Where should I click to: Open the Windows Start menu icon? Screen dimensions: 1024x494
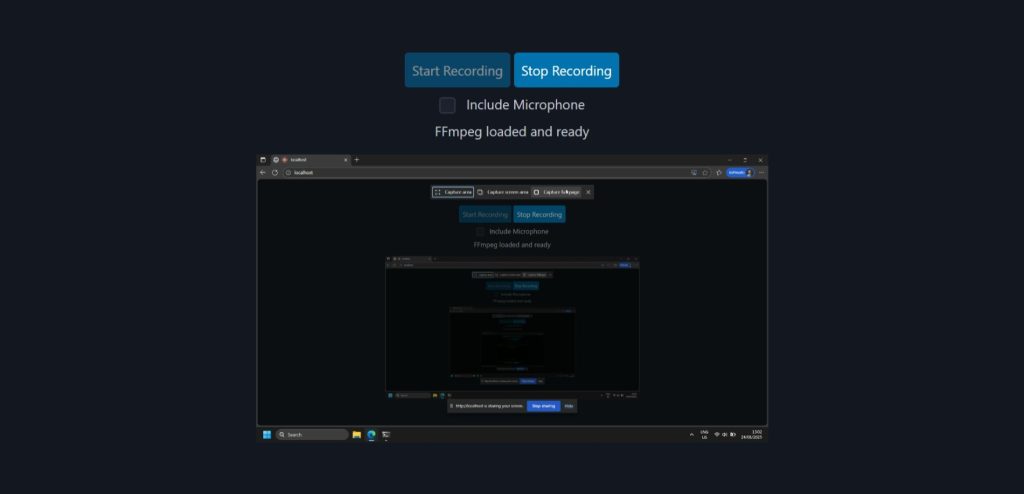pyautogui.click(x=267, y=435)
